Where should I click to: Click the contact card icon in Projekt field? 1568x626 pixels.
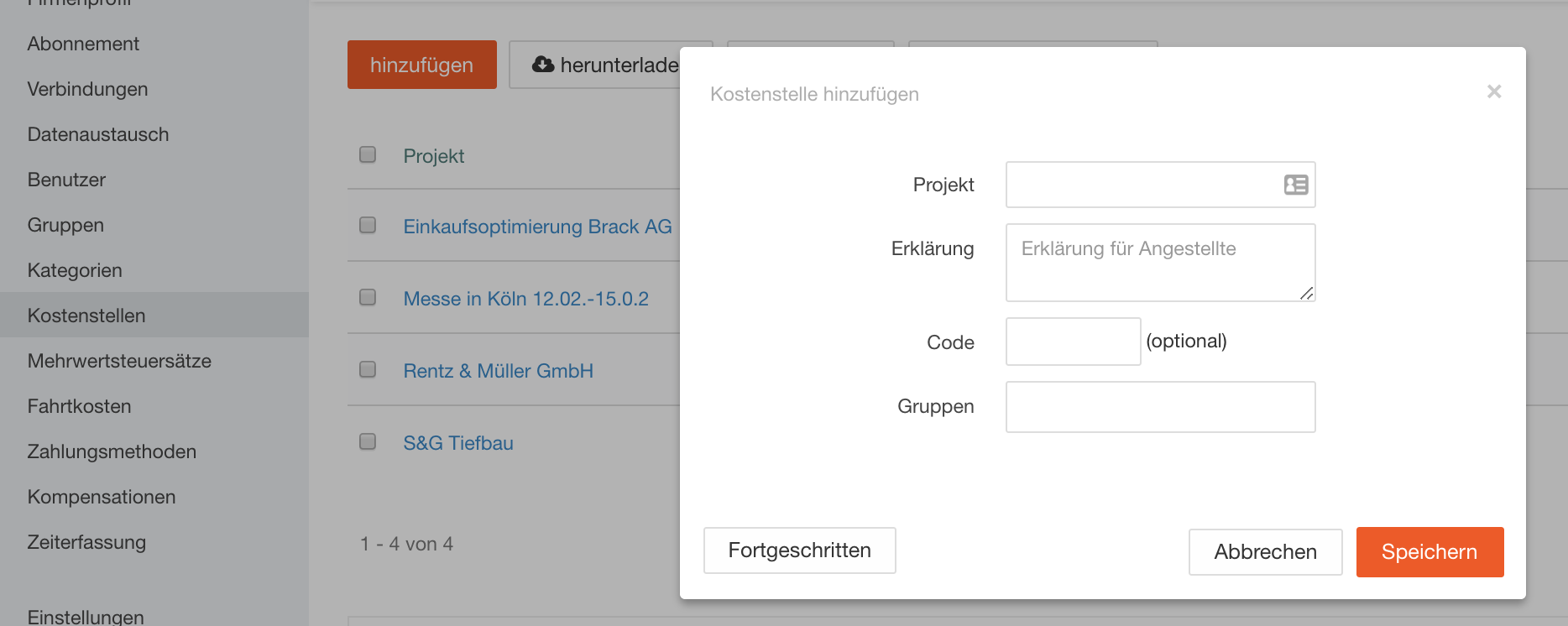(1296, 185)
